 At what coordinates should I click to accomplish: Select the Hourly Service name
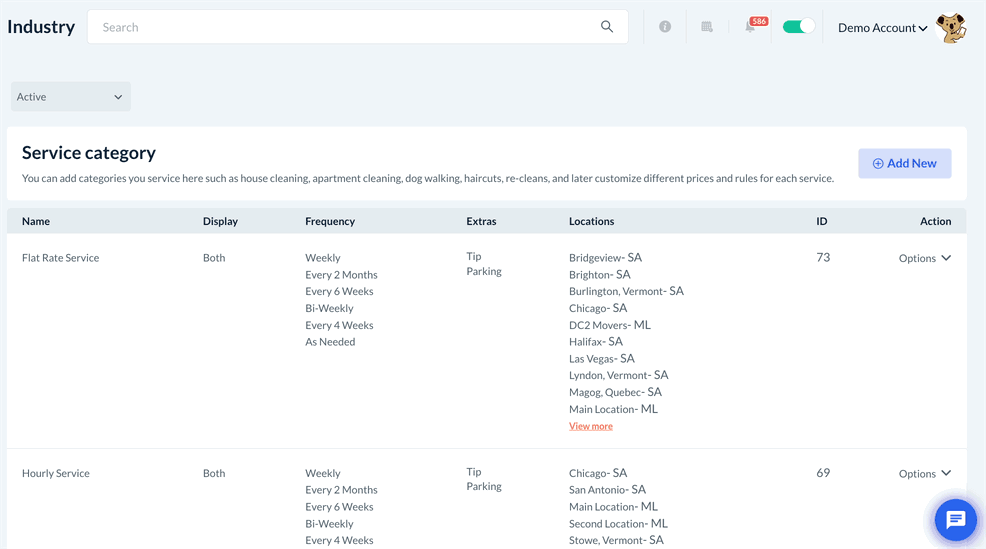(56, 474)
